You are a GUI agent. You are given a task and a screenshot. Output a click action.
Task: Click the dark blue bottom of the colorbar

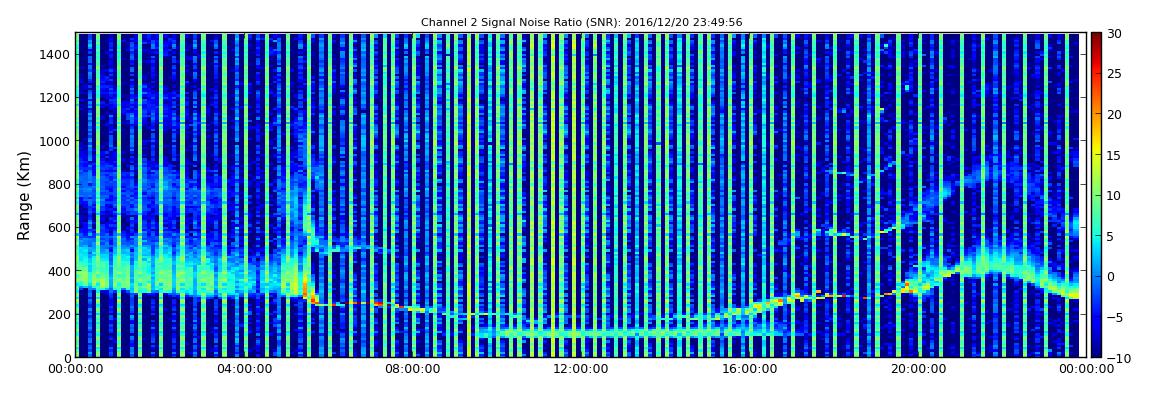coord(1096,350)
